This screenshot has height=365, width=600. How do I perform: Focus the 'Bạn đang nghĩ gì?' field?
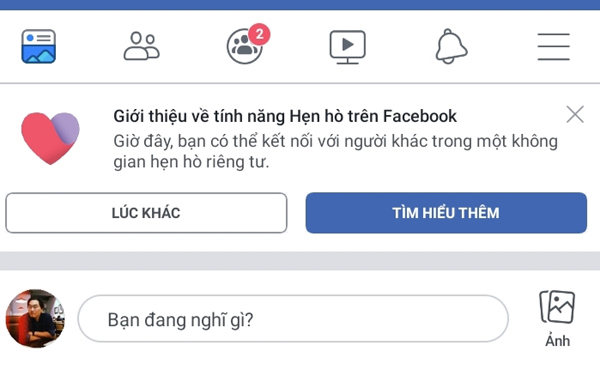pyautogui.click(x=293, y=318)
